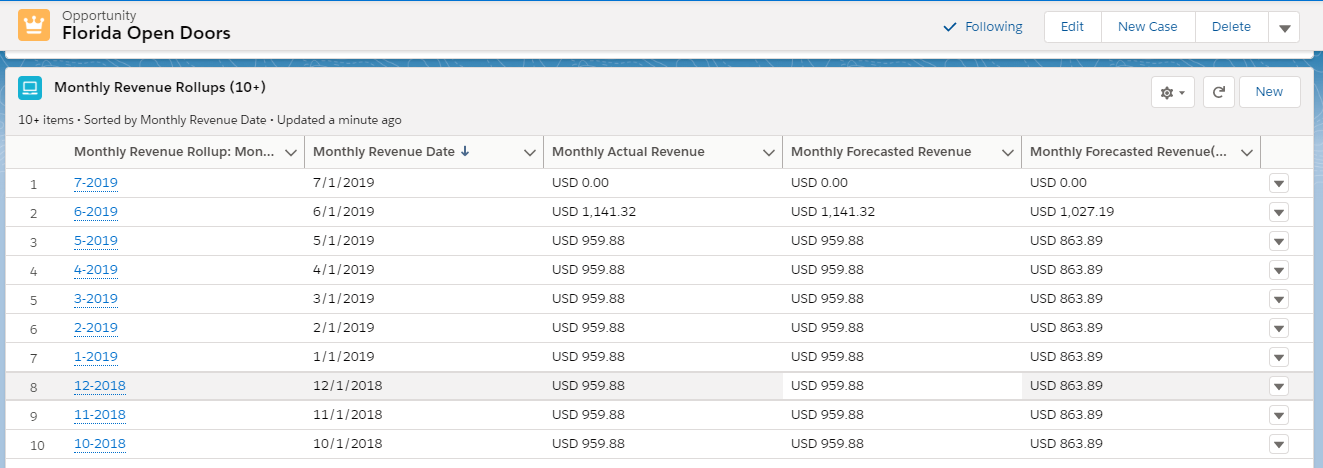
Task: Show row actions for the 11-2018 row
Action: 1279,415
